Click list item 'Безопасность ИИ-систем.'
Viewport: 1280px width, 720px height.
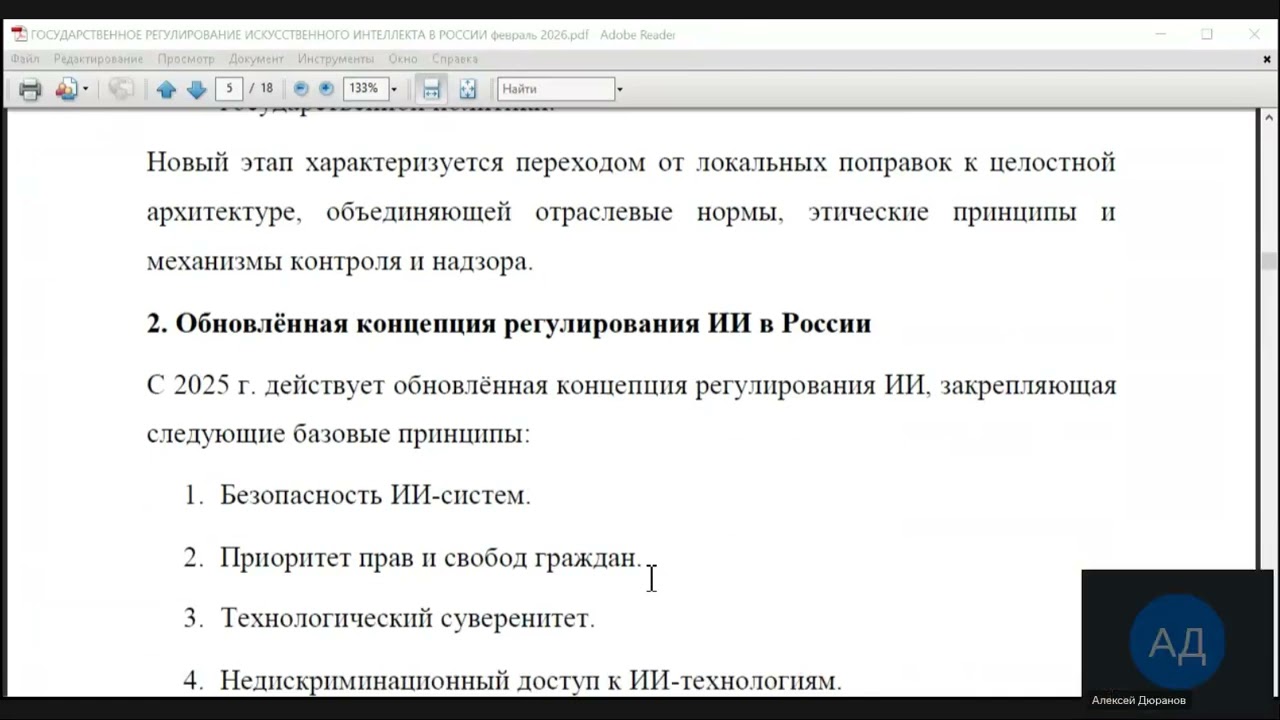(x=375, y=495)
